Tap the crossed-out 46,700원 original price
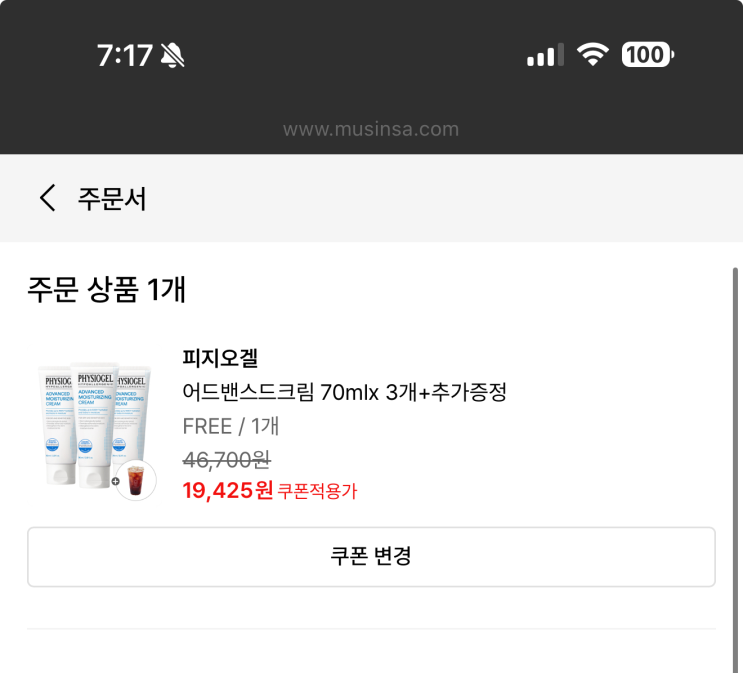 pos(226,460)
